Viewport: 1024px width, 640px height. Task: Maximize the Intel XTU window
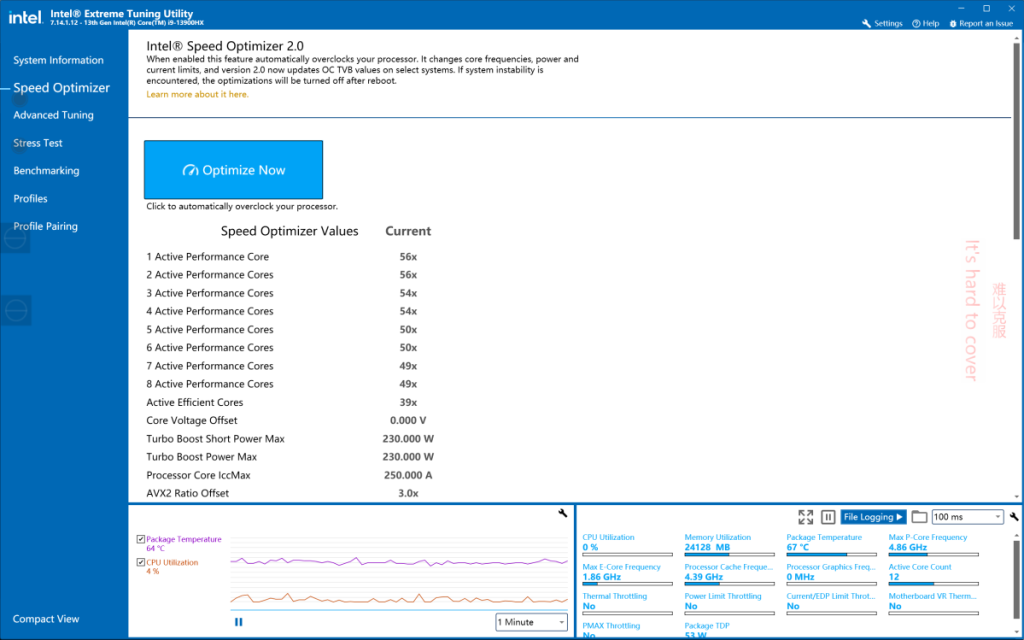point(986,8)
